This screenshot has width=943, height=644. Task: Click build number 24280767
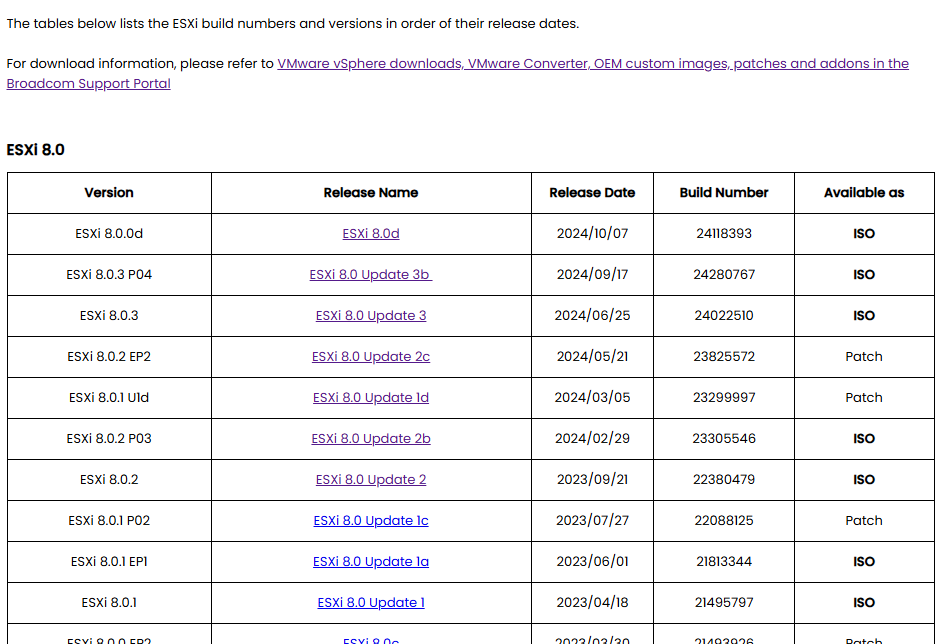(723, 275)
